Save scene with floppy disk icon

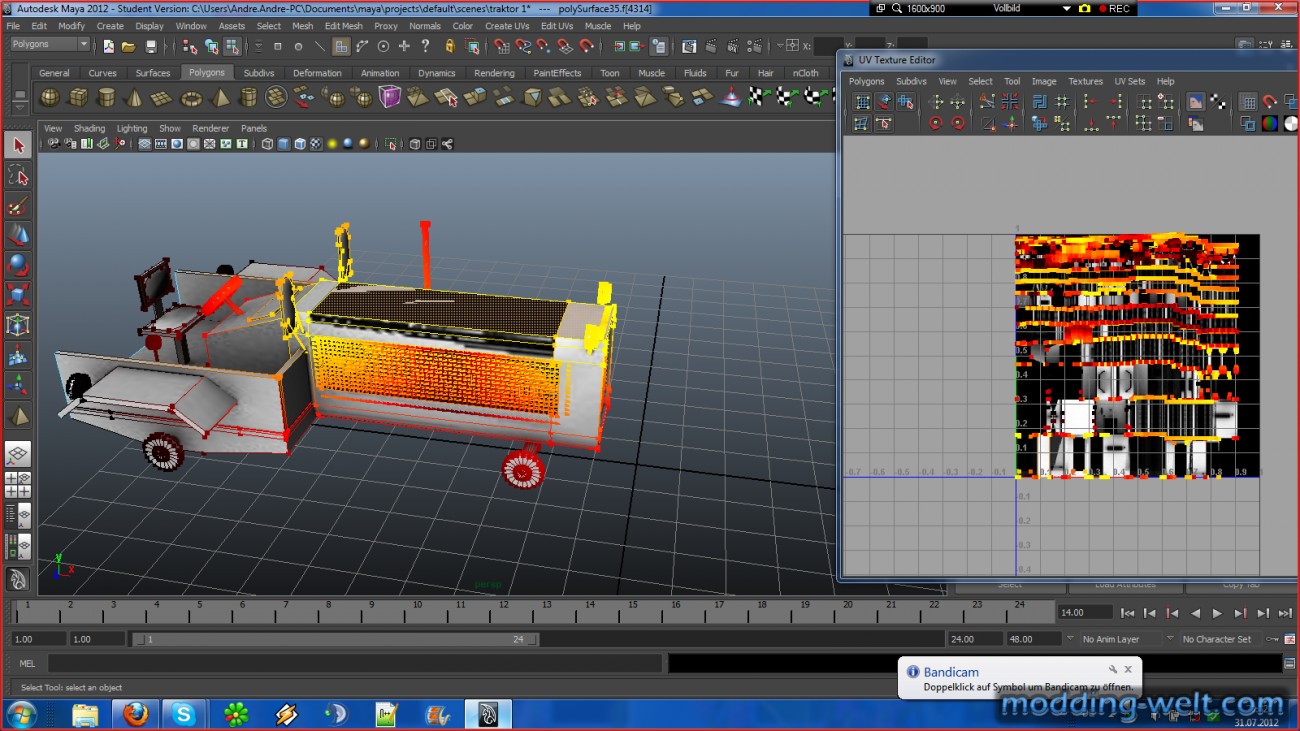click(151, 46)
